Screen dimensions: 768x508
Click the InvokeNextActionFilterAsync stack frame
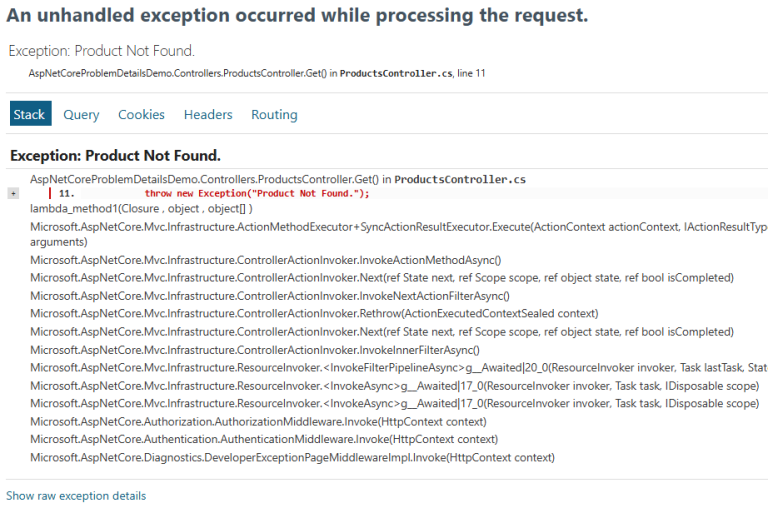coord(270,295)
